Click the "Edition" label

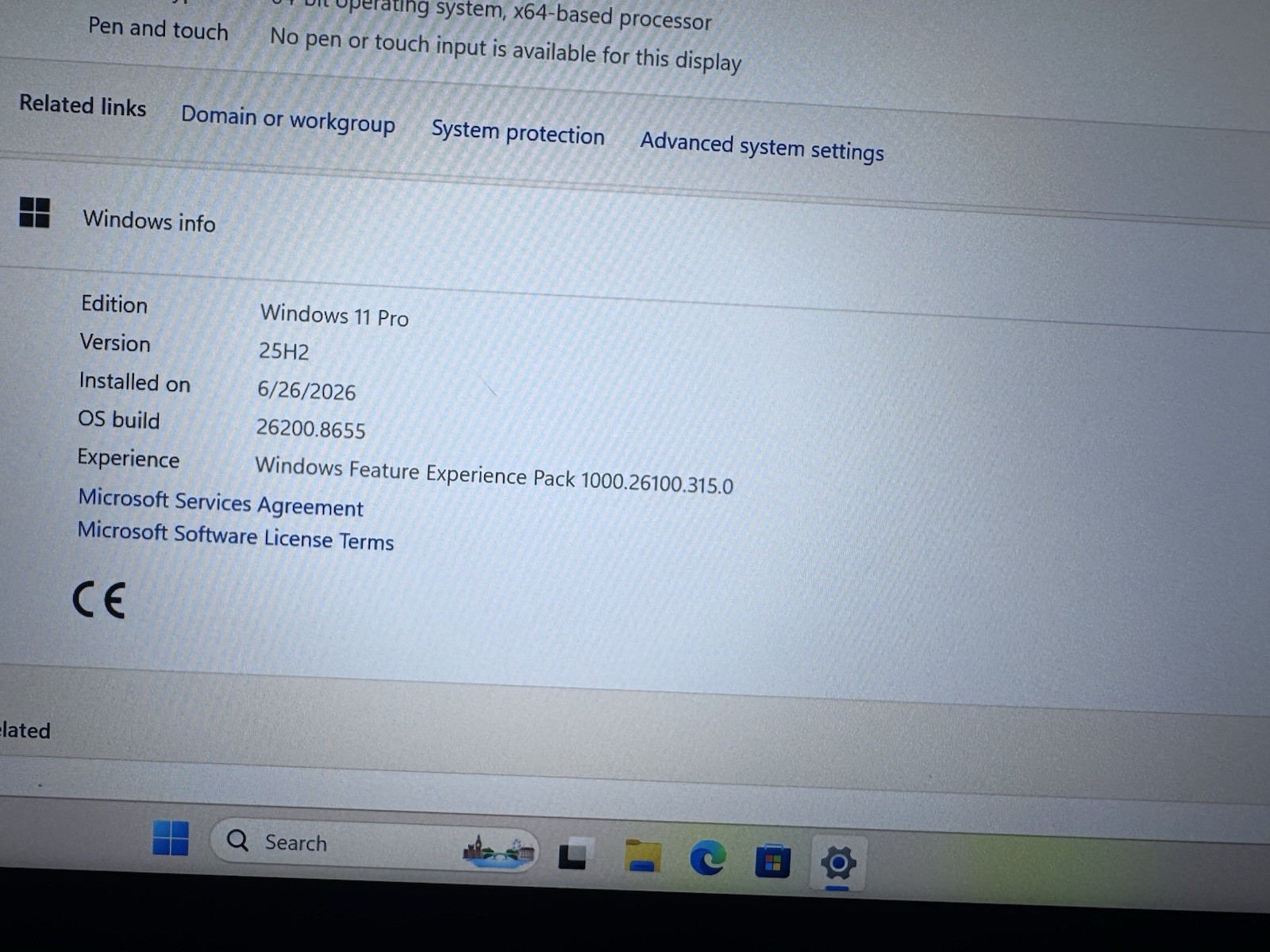114,304
